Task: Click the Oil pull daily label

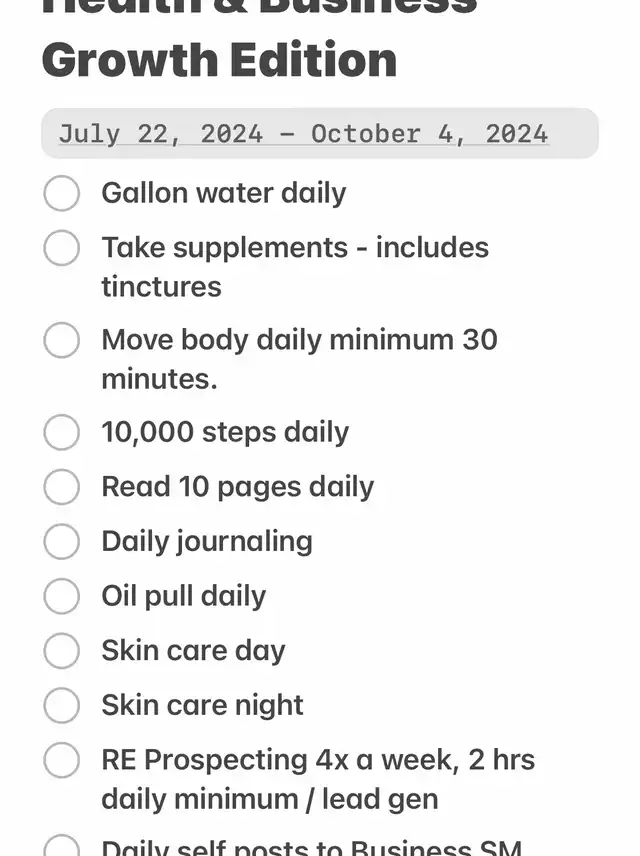Action: click(183, 596)
